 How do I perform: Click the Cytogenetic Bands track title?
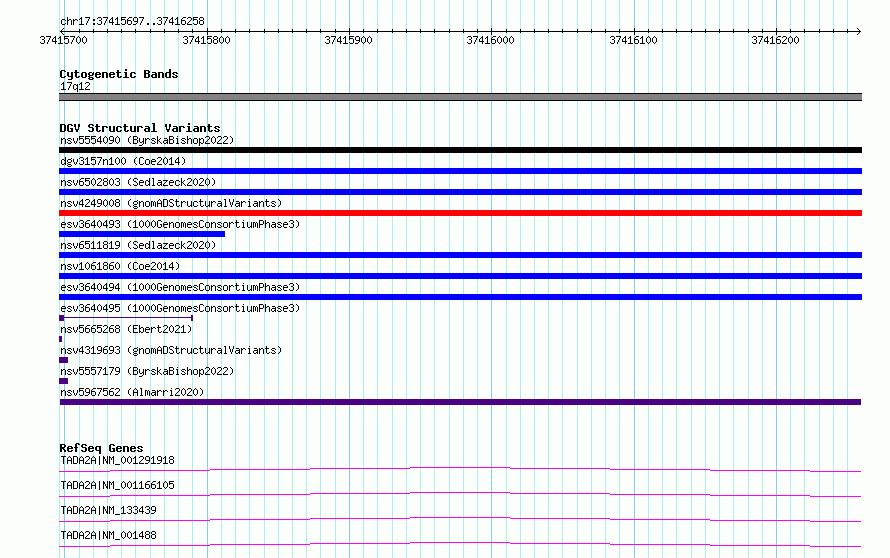[x=119, y=74]
